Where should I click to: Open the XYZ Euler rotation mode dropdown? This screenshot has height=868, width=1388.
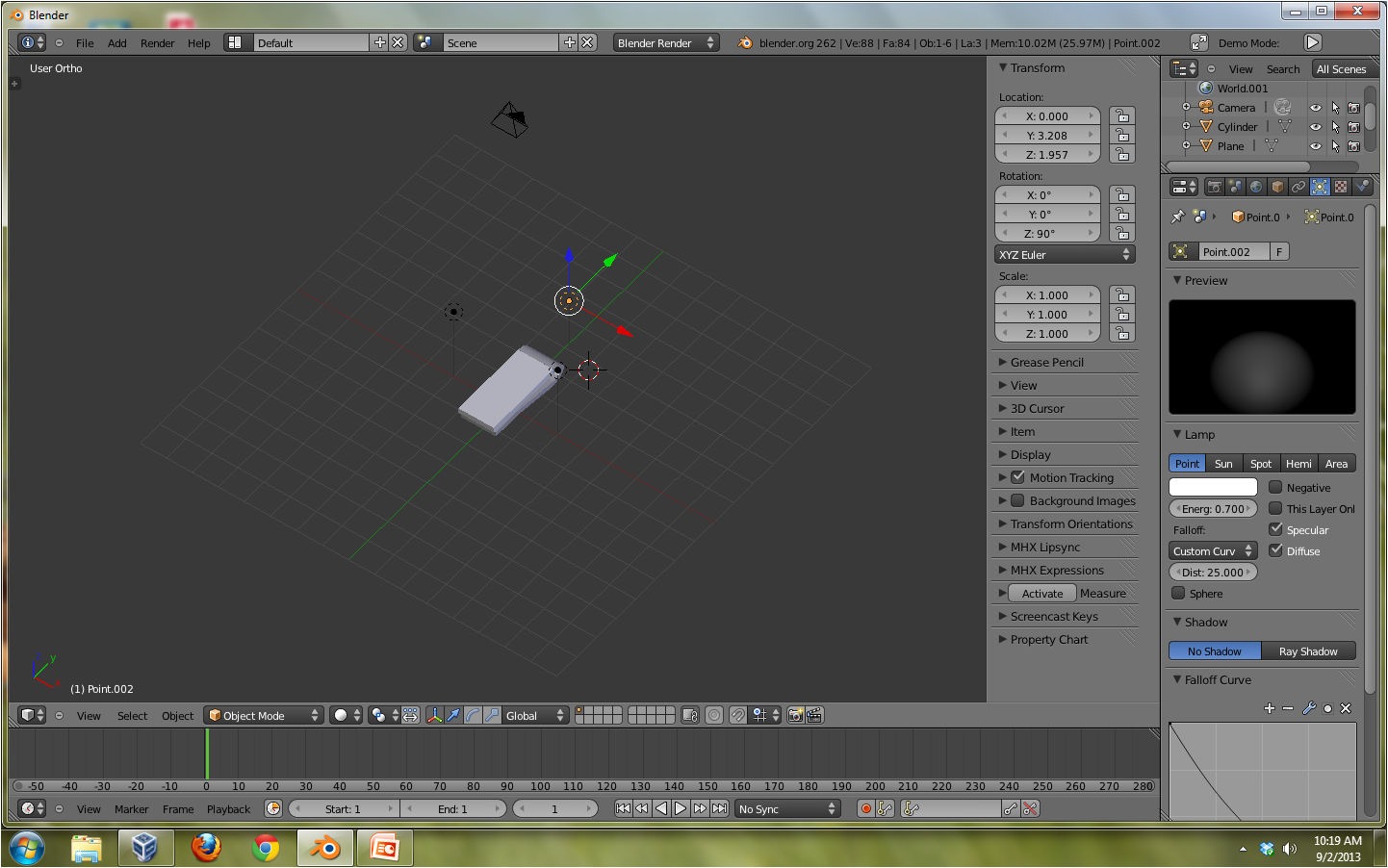1065,255
